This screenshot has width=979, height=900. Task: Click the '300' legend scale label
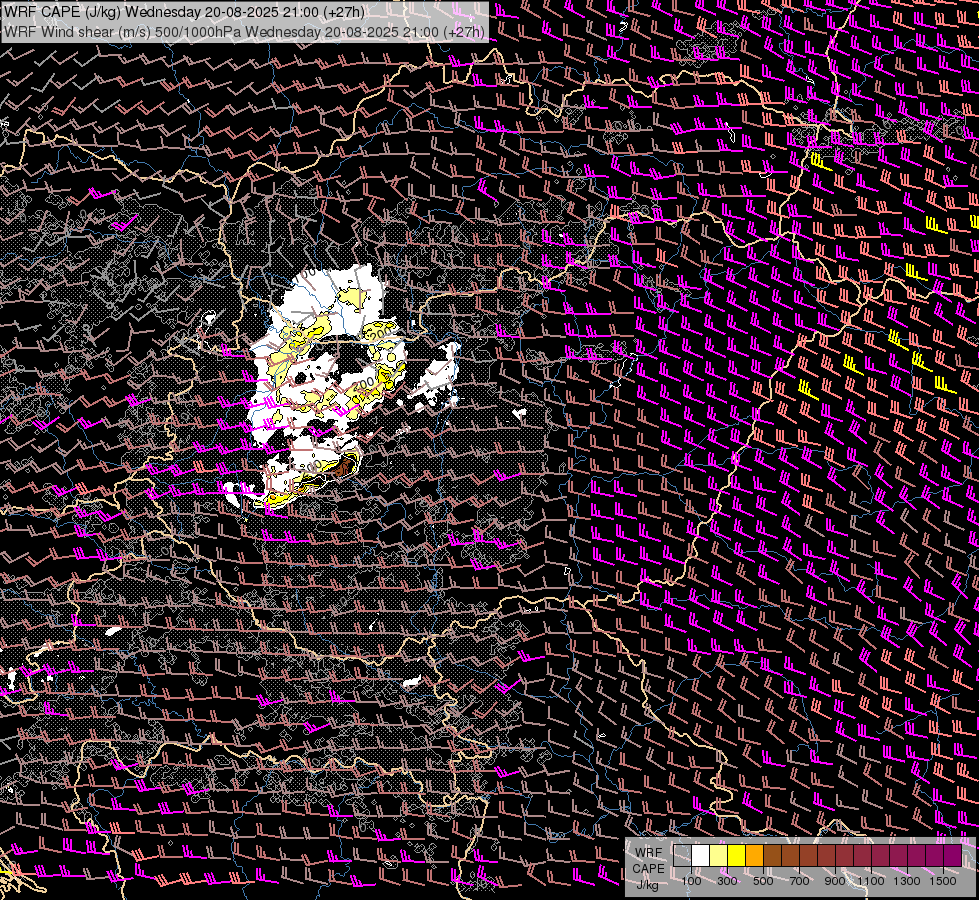[x=727, y=881]
